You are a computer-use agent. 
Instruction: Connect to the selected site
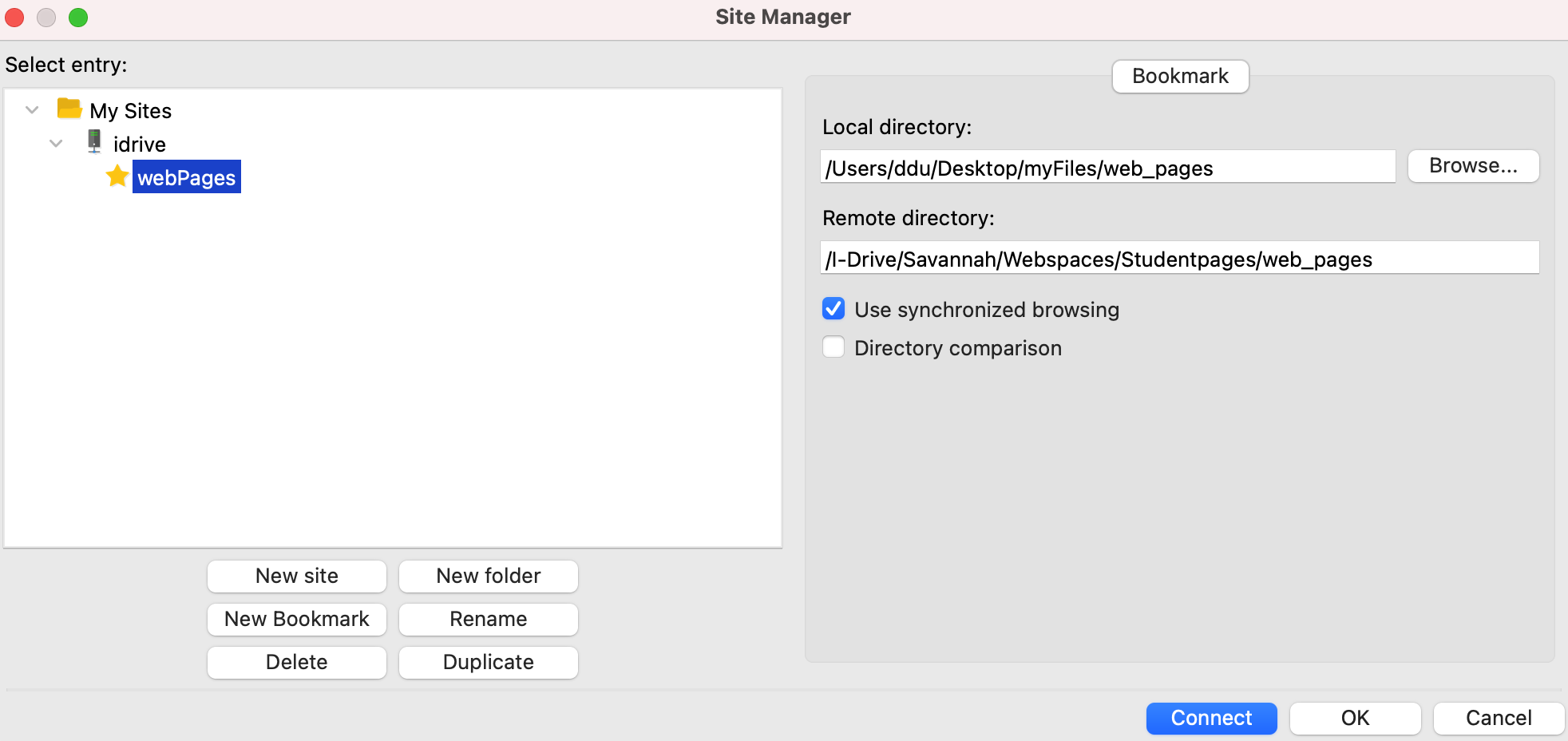[1211, 718]
